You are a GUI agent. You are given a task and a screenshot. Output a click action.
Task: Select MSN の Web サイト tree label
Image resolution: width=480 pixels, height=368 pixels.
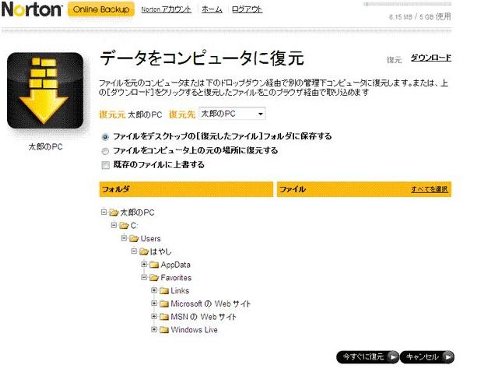pyautogui.click(x=203, y=317)
